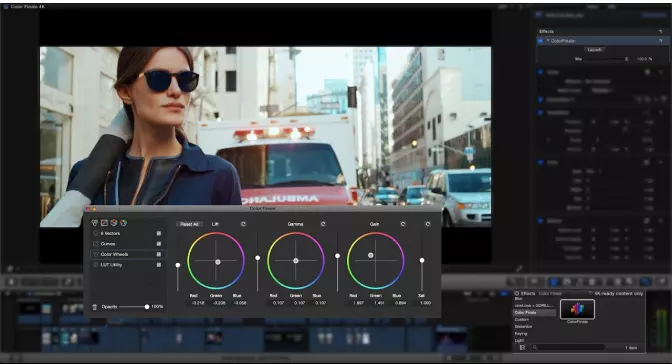Select Distortion category in effects browser
Image resolution: width=672 pixels, height=364 pixels.
[523, 327]
